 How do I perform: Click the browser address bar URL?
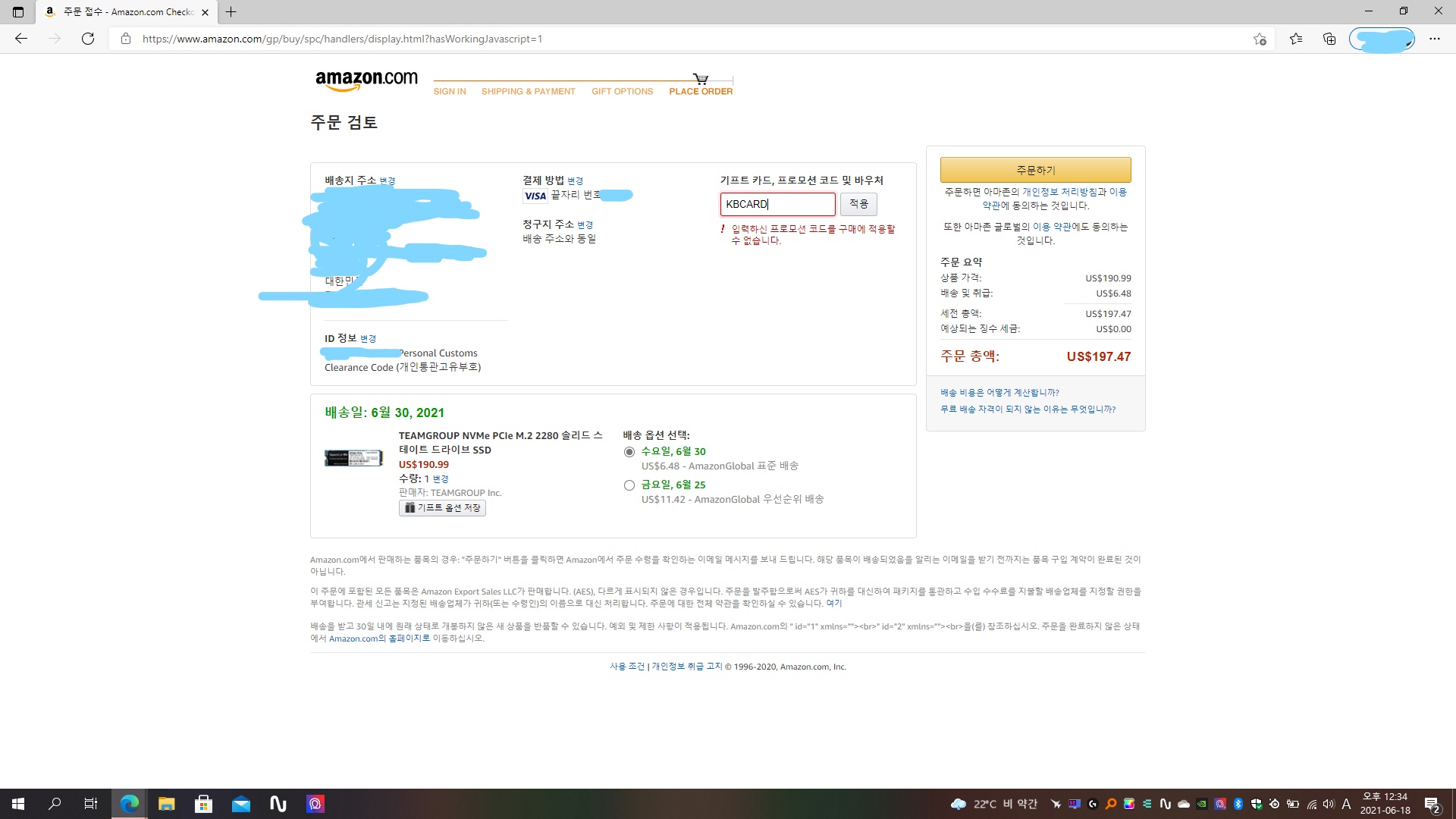click(342, 39)
